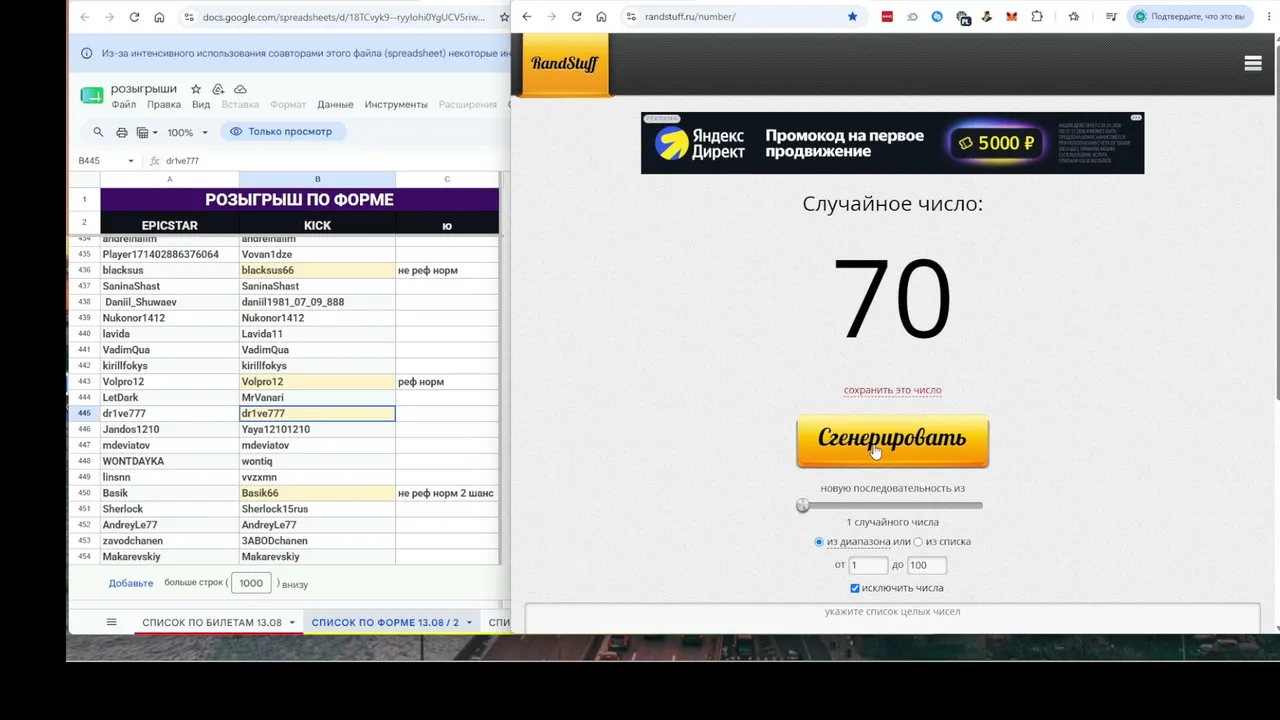Select row 450 header

[x=84, y=493]
